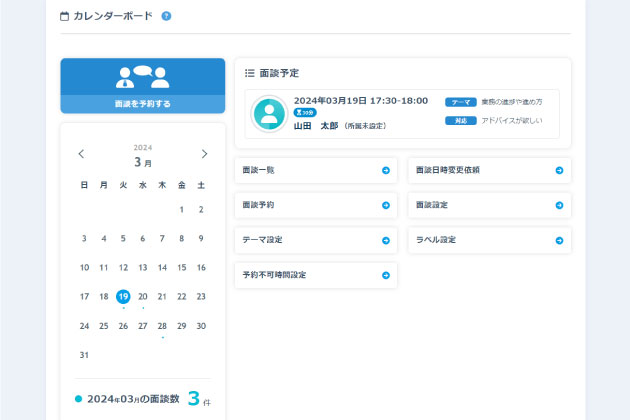Select March 10 in the calendar

pyautogui.click(x=84, y=268)
